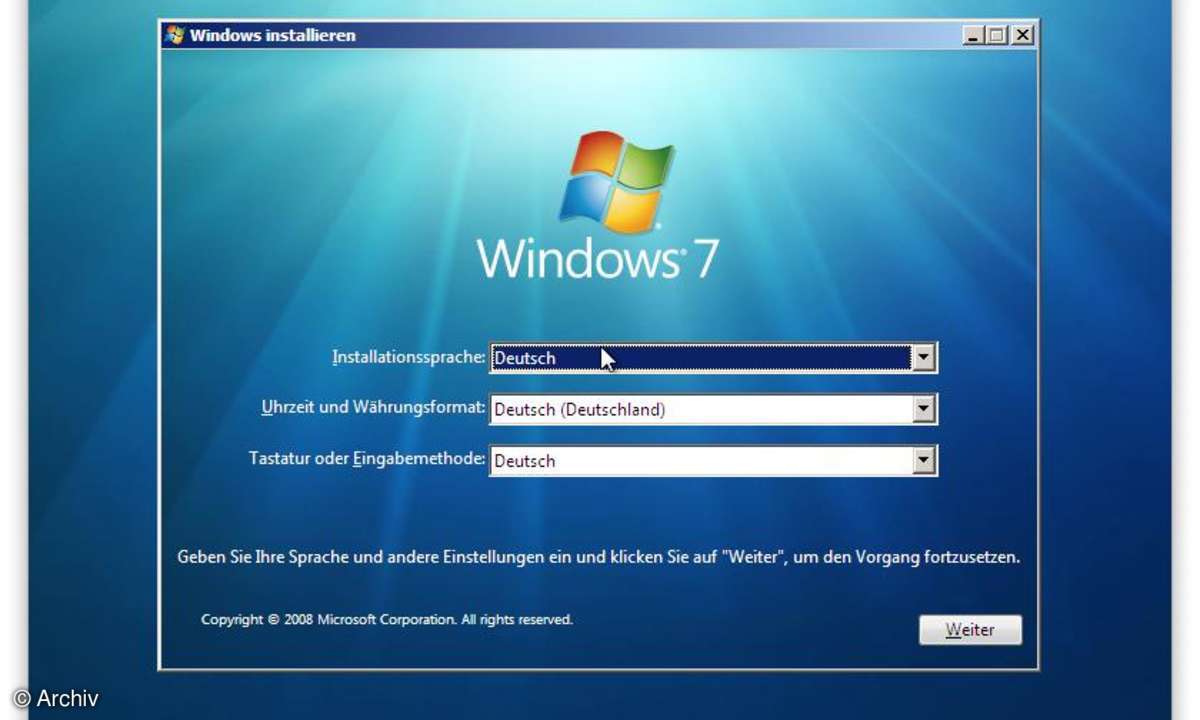Screen dimensions: 1200x720
Task: Click the Weiter button
Action: (x=970, y=630)
